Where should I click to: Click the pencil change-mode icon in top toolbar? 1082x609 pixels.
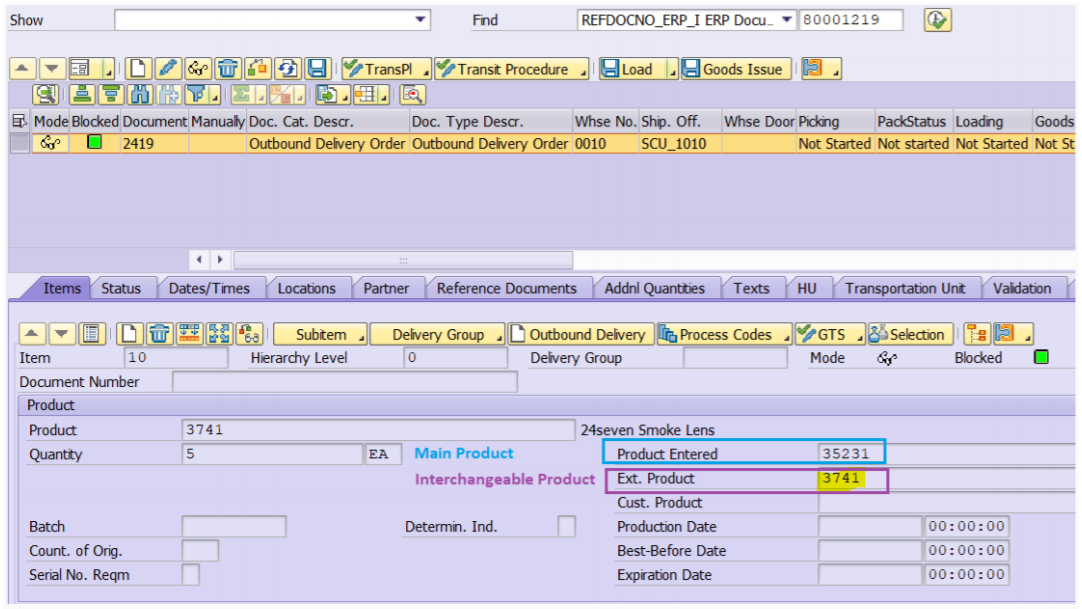coord(168,69)
